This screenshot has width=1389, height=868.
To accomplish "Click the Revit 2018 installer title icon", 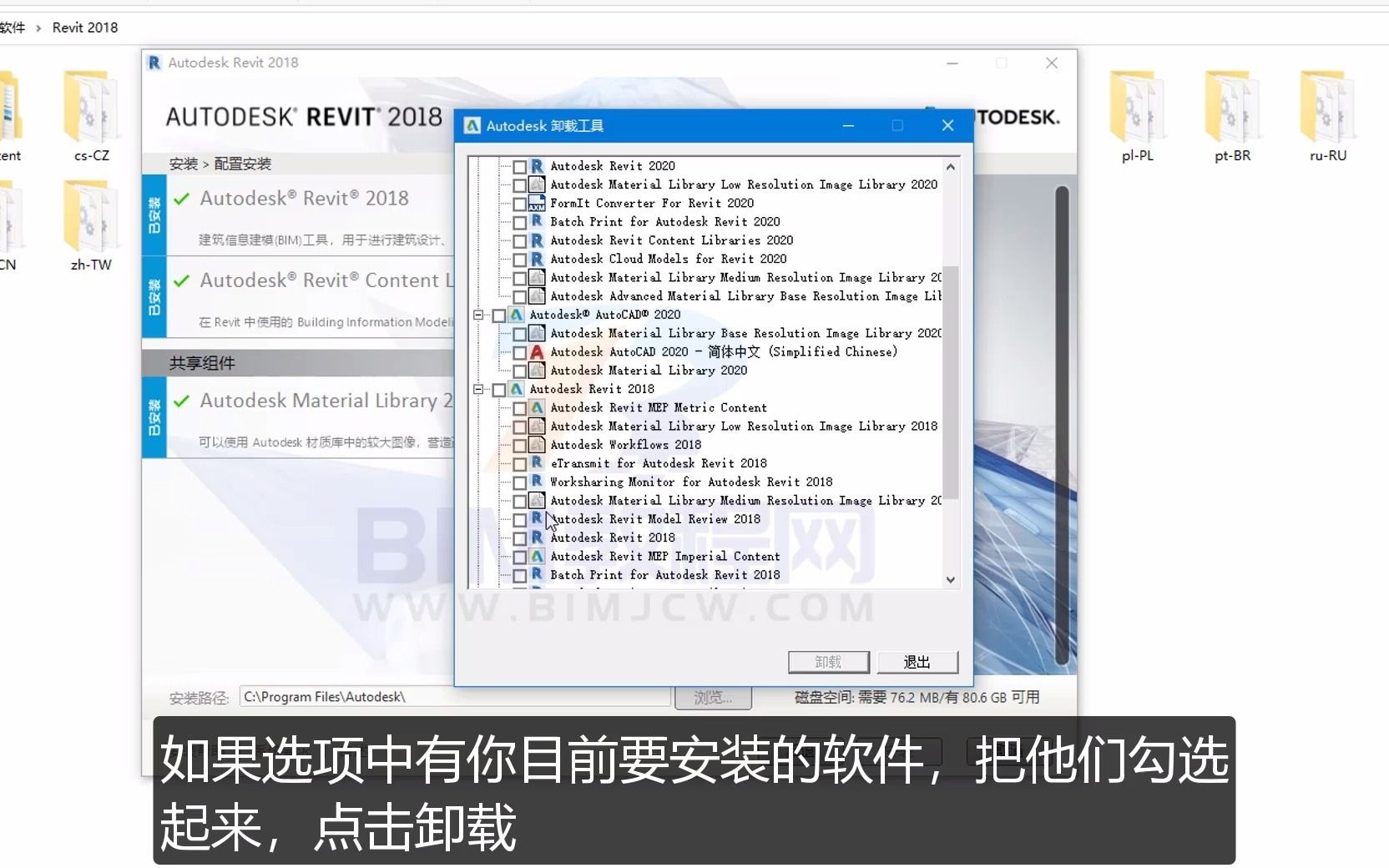I will (154, 63).
